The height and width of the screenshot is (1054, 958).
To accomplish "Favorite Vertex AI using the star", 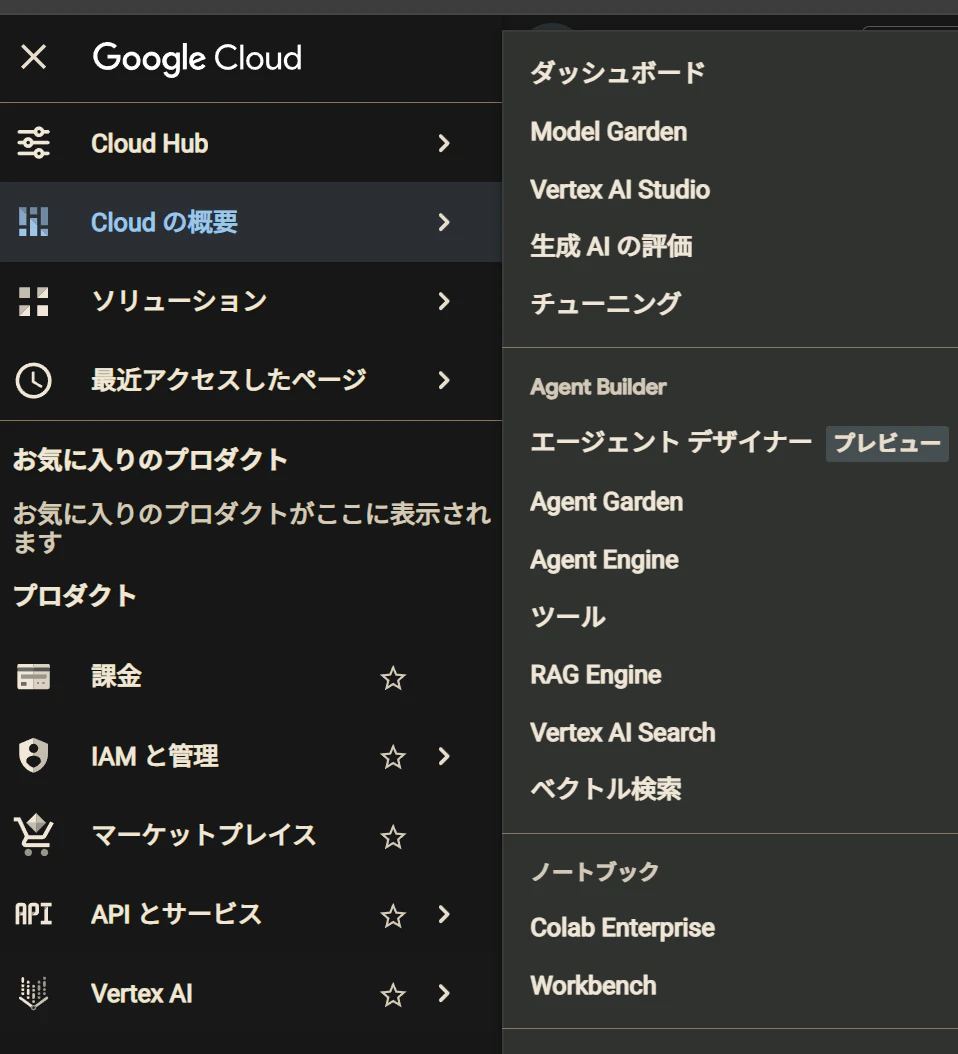I will point(393,996).
